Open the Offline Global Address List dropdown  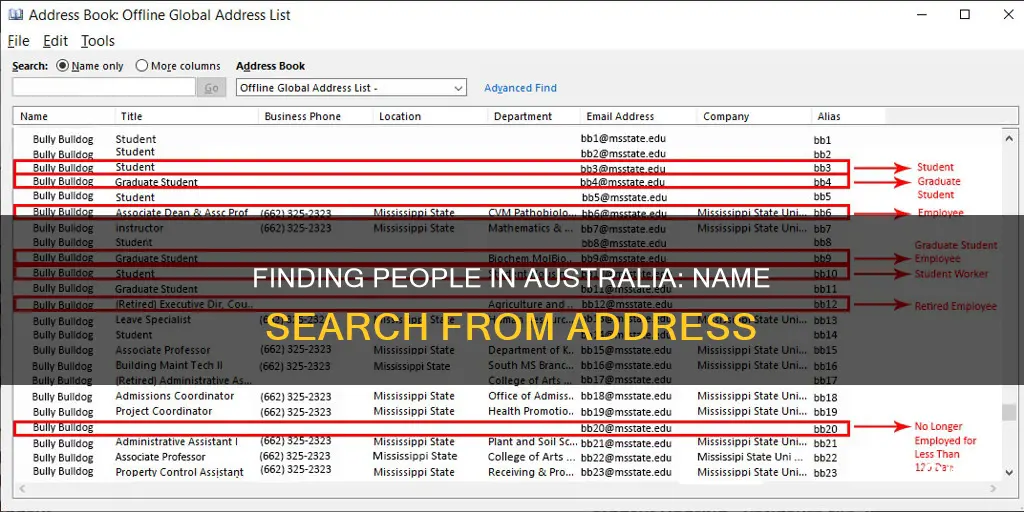[351, 88]
